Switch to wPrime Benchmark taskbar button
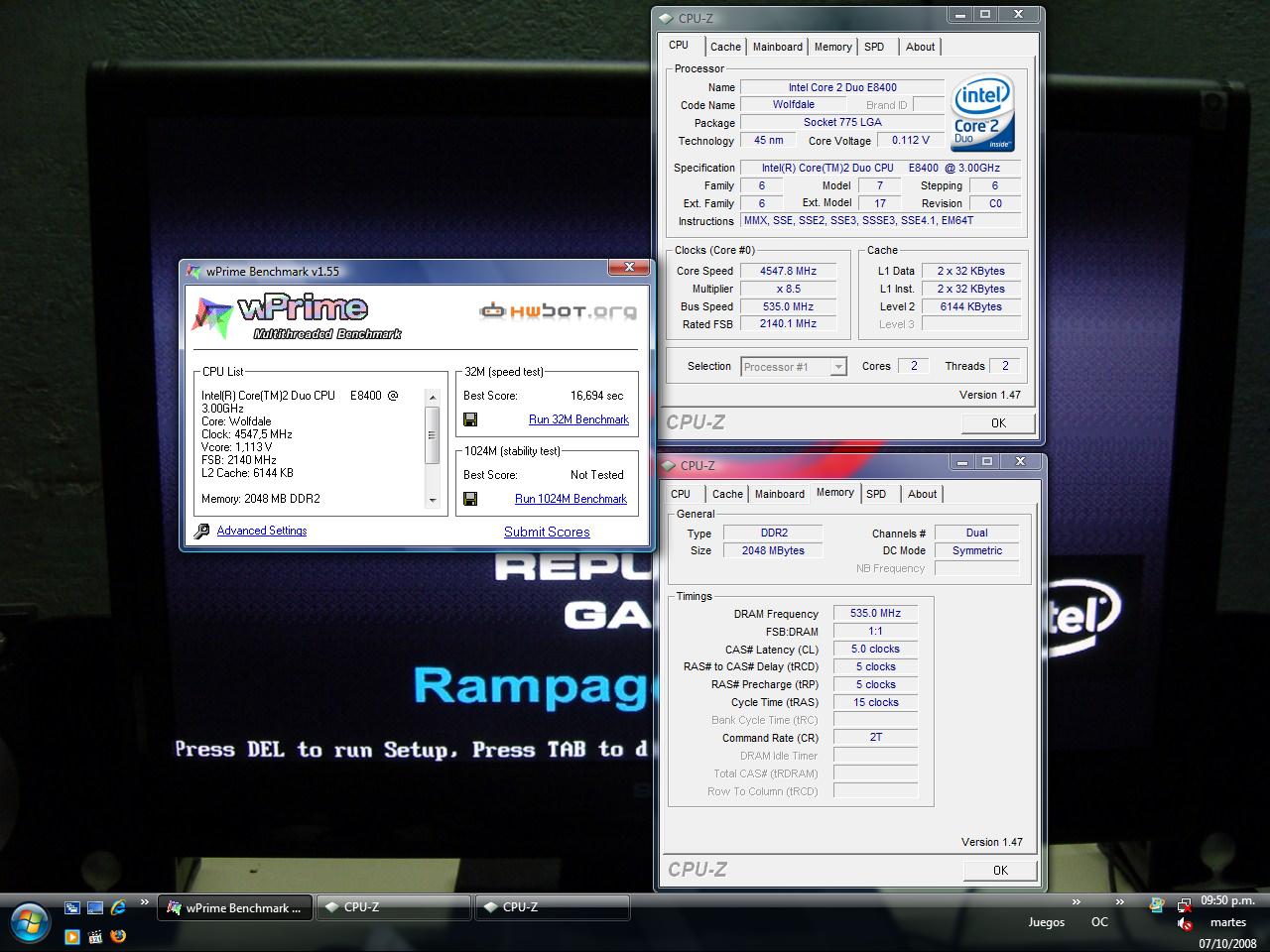 [x=235, y=907]
